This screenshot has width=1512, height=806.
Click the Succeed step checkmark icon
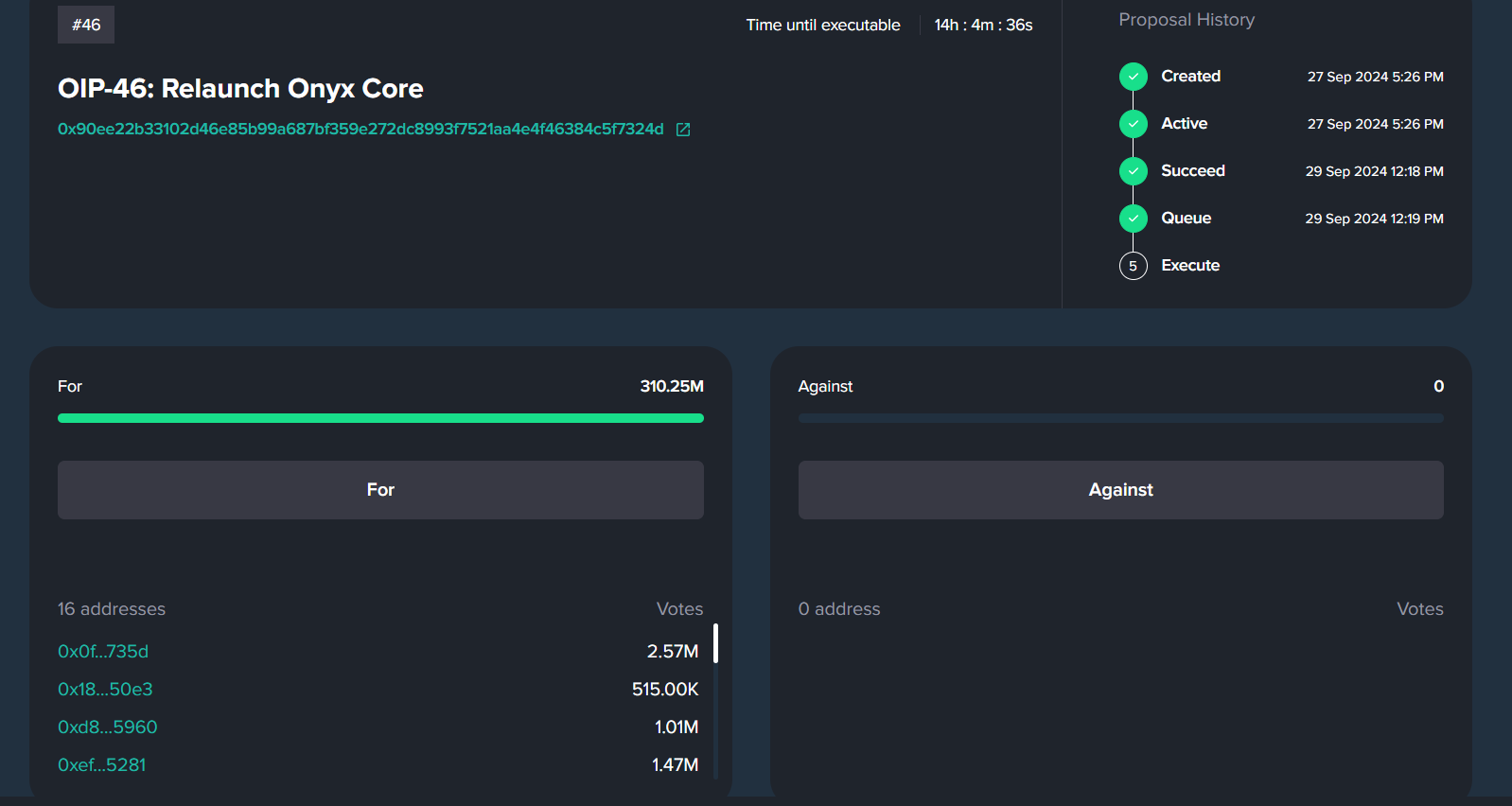point(1133,171)
